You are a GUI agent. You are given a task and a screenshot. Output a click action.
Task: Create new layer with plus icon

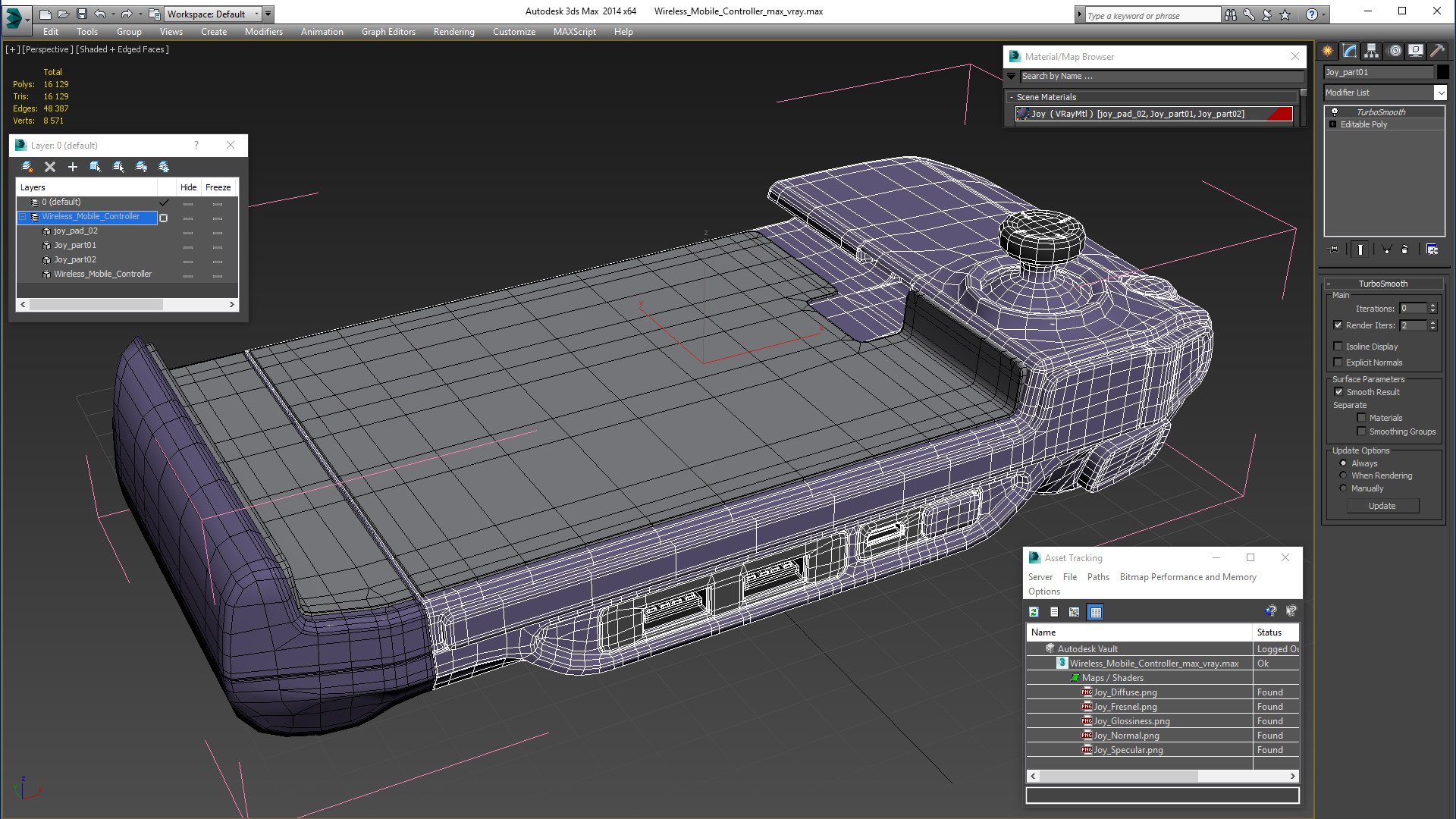click(x=73, y=167)
